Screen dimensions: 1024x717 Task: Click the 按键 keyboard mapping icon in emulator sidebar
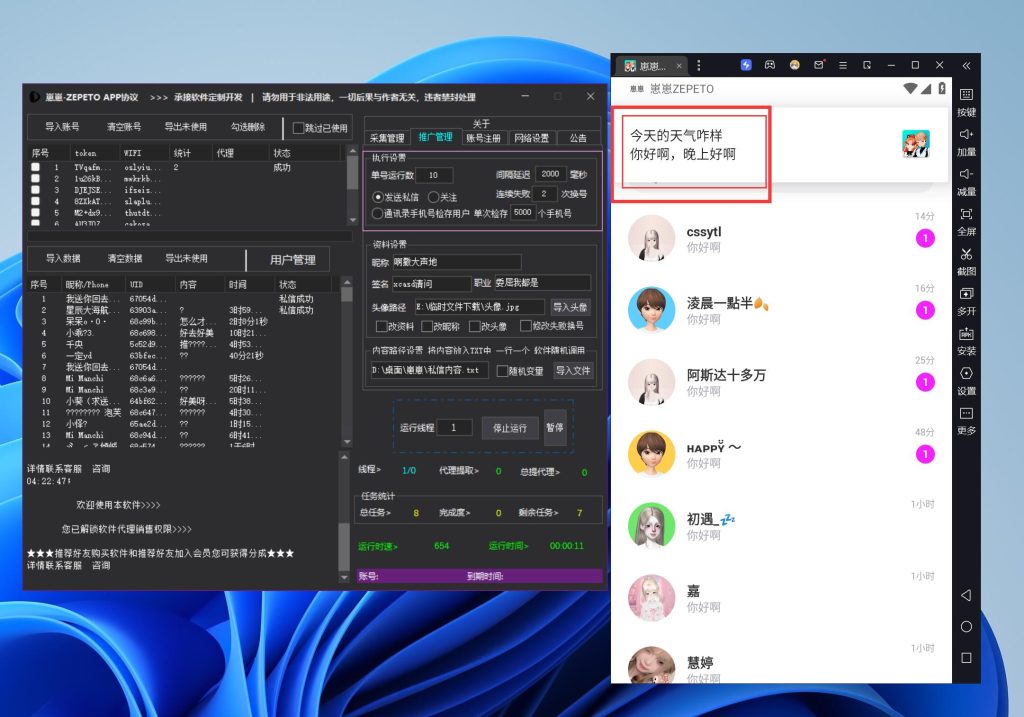coord(966,100)
